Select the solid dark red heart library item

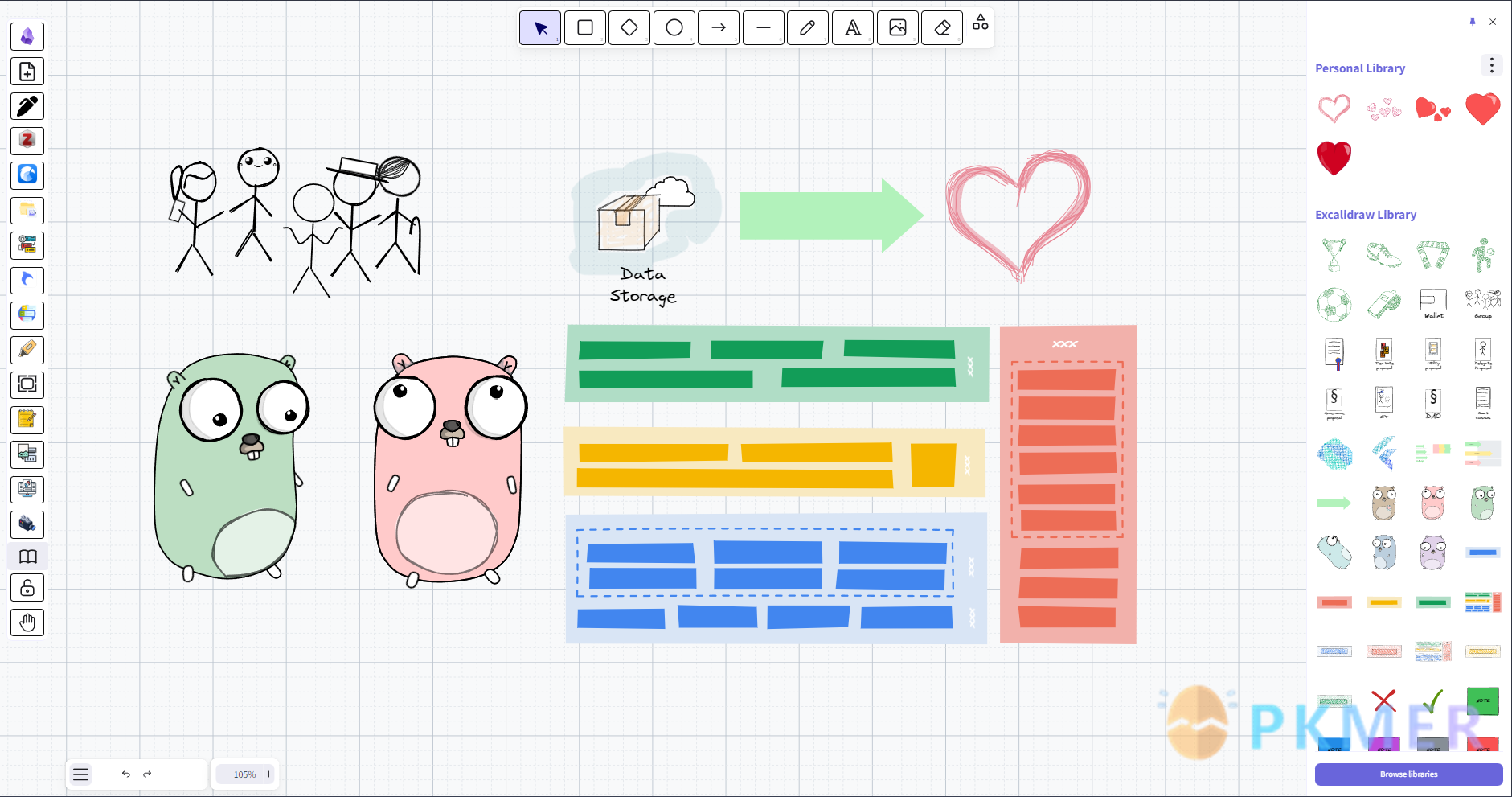[1334, 158]
